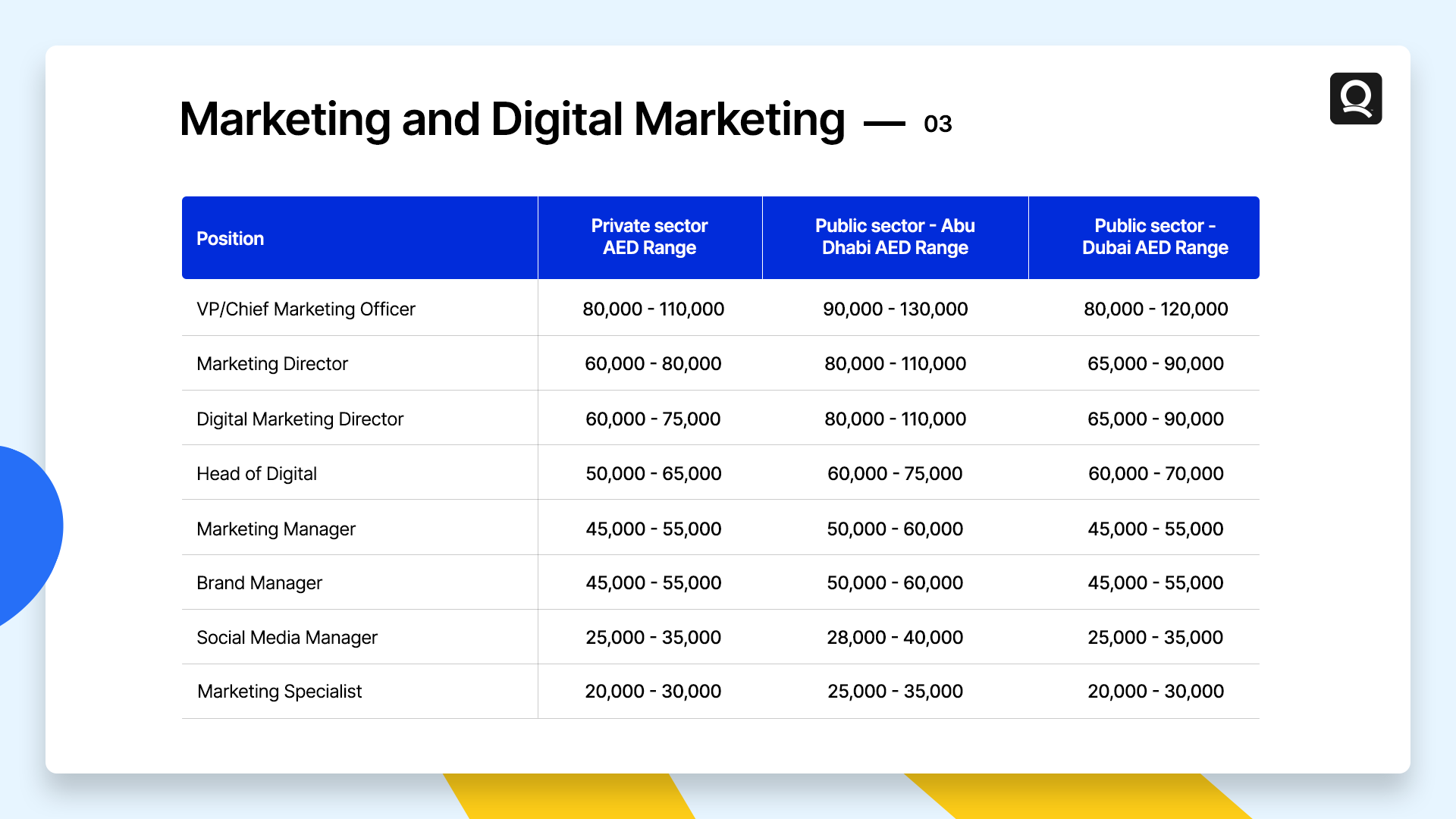Select Public sector - Abu Dhabi header

(895, 237)
